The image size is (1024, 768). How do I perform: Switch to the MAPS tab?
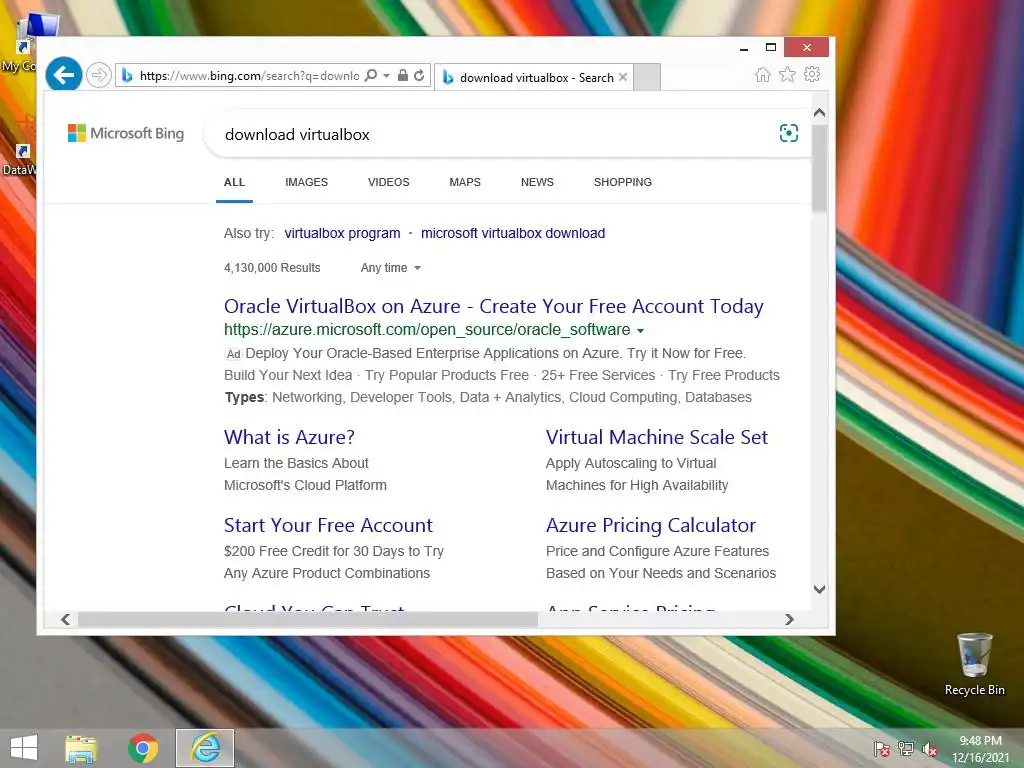point(465,182)
